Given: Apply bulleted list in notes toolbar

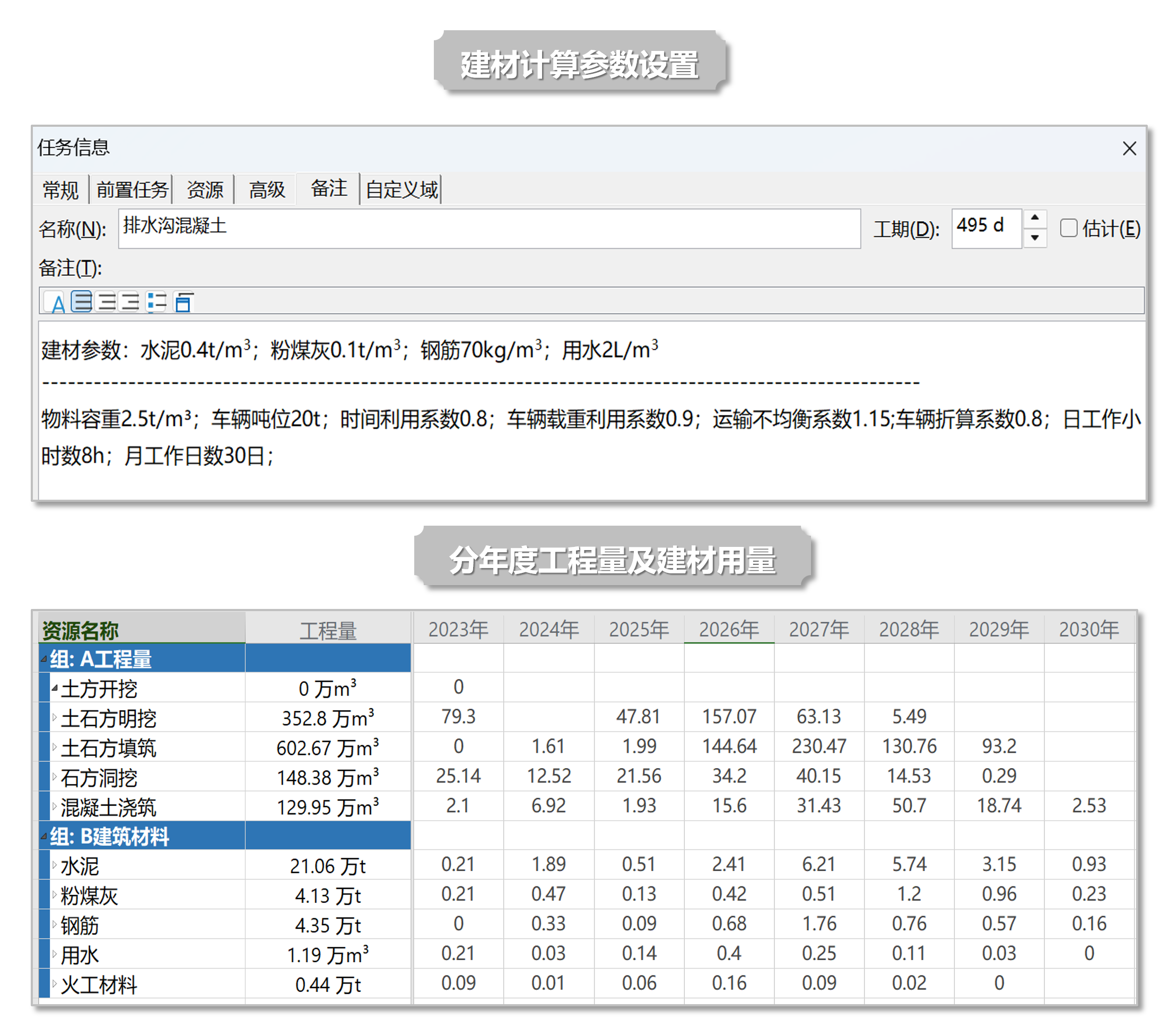Looking at the screenshot, I should (155, 301).
